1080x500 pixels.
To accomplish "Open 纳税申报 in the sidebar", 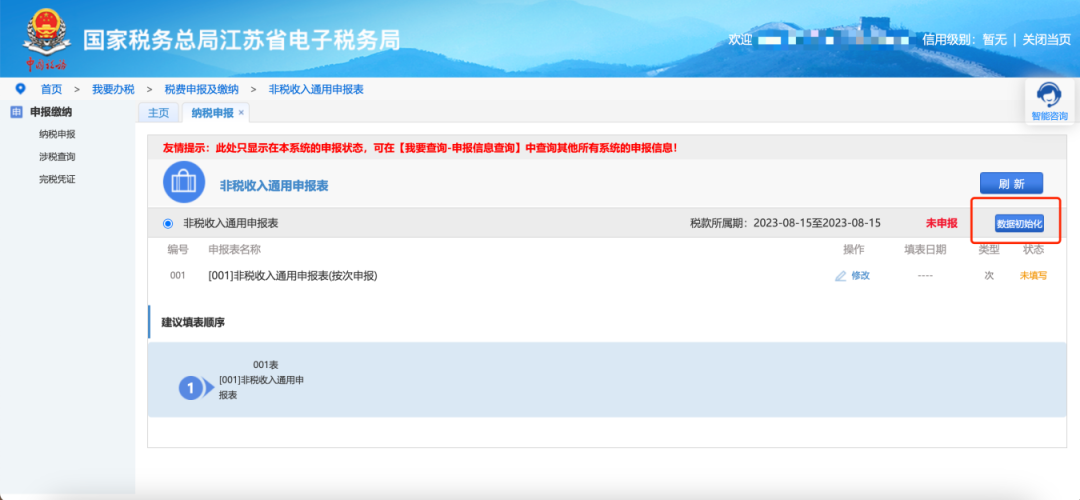I will click(x=57, y=134).
